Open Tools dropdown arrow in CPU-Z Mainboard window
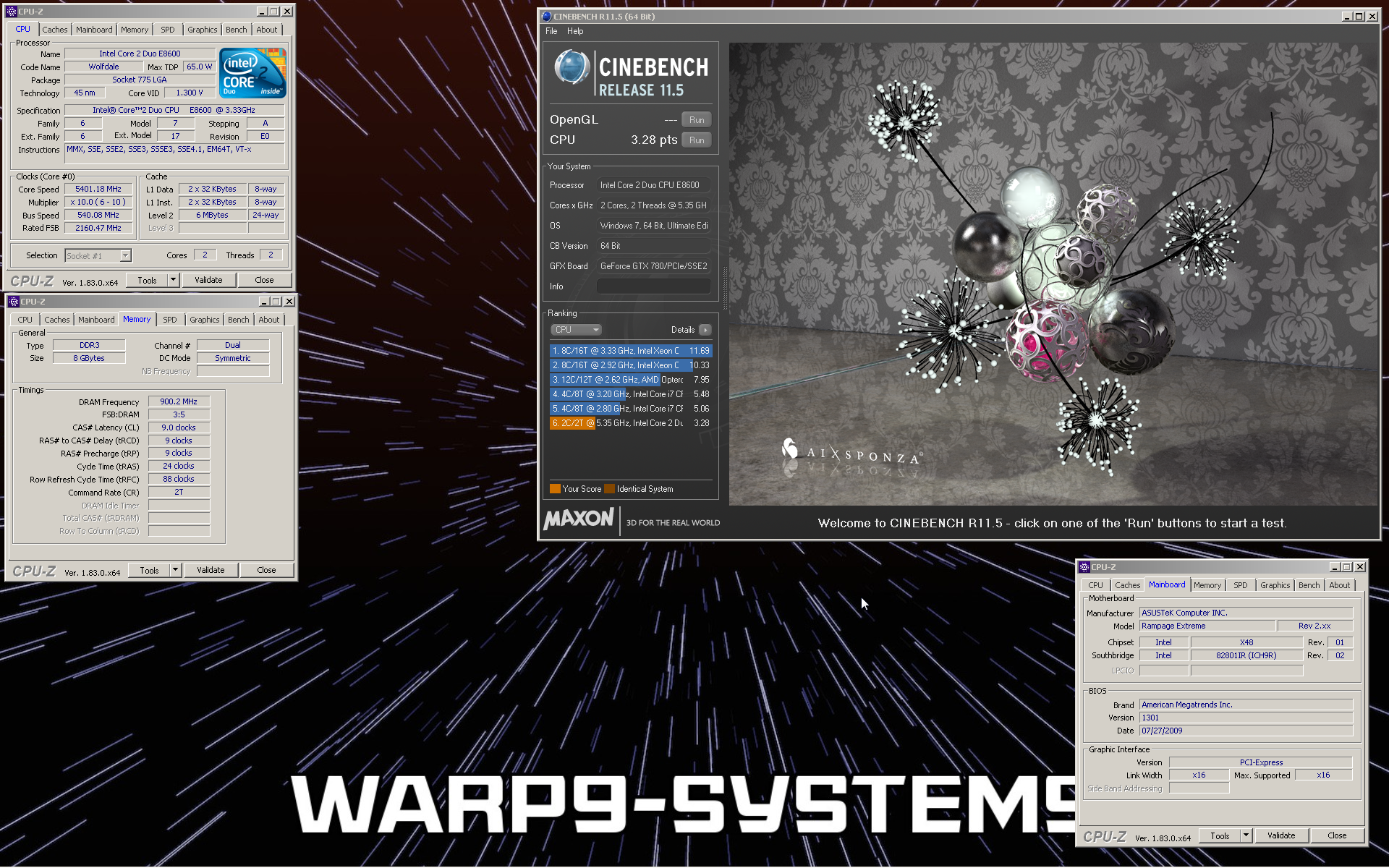The width and height of the screenshot is (1389, 868). 1246,835
